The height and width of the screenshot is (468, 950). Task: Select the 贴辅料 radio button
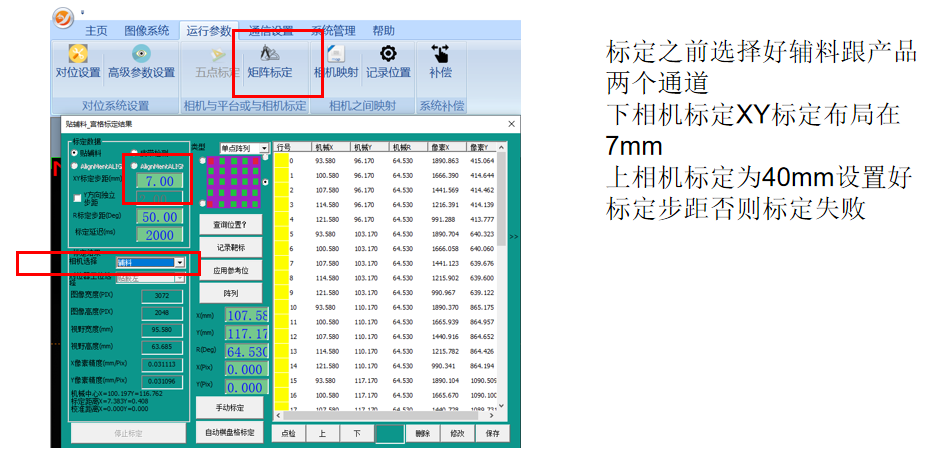[75, 153]
